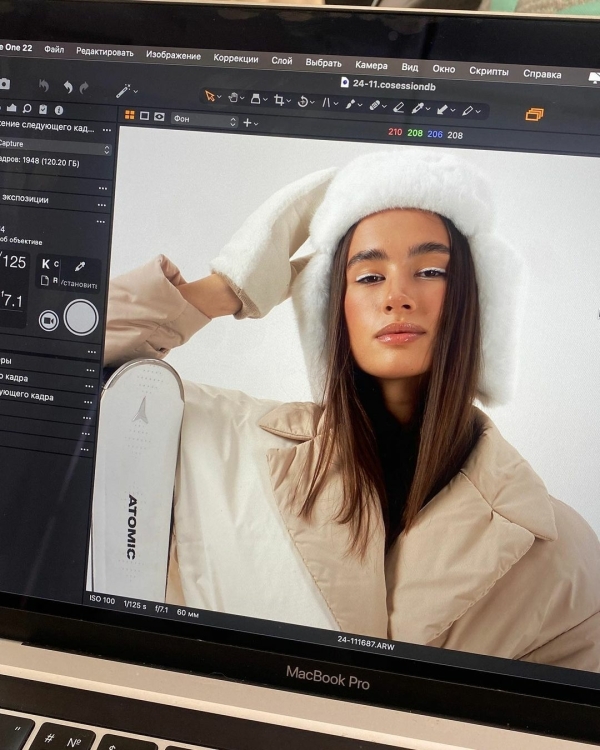Click the 1/125 shutter speed value

pyautogui.click(x=13, y=262)
